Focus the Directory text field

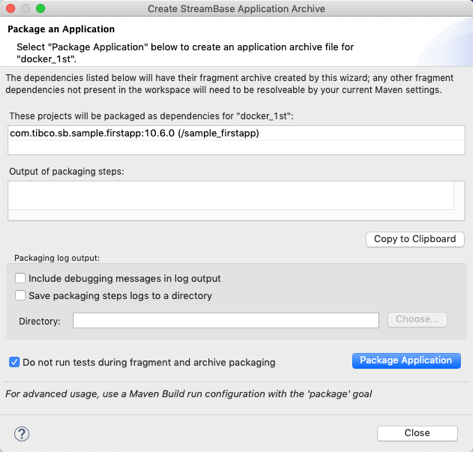tap(226, 320)
